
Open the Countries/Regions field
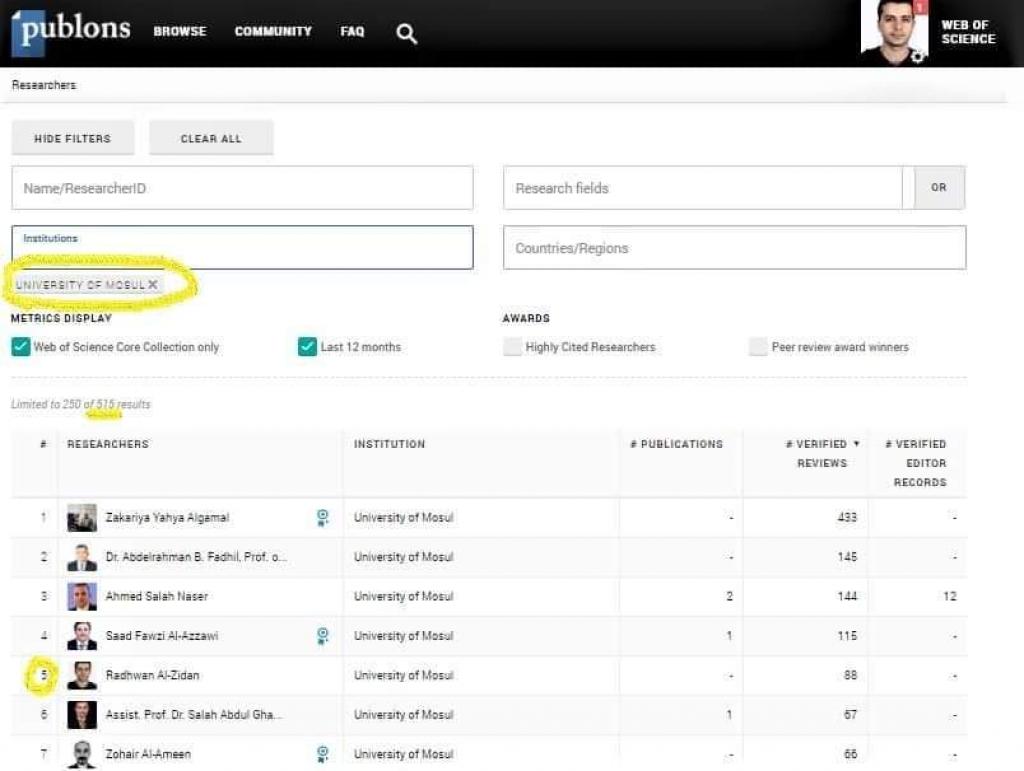tap(734, 248)
